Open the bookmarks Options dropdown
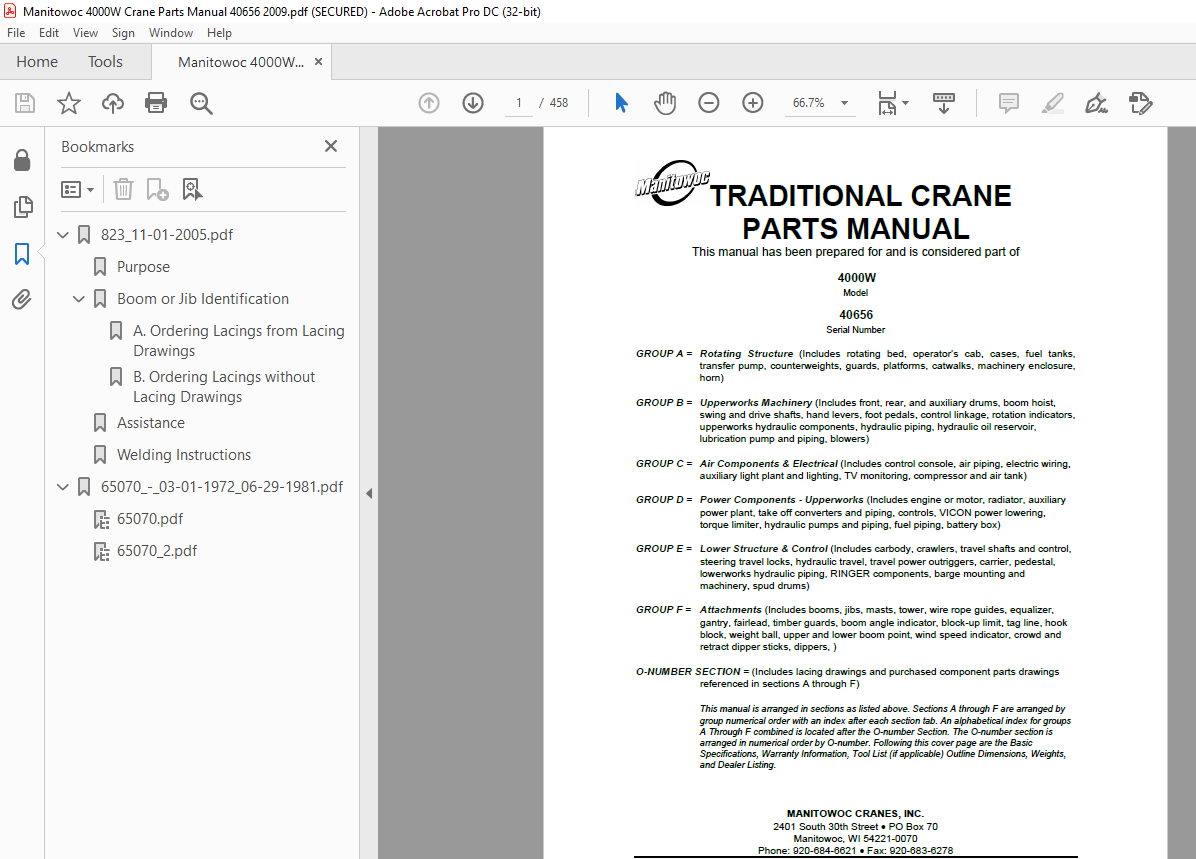The width and height of the screenshot is (1196, 859). (77, 189)
